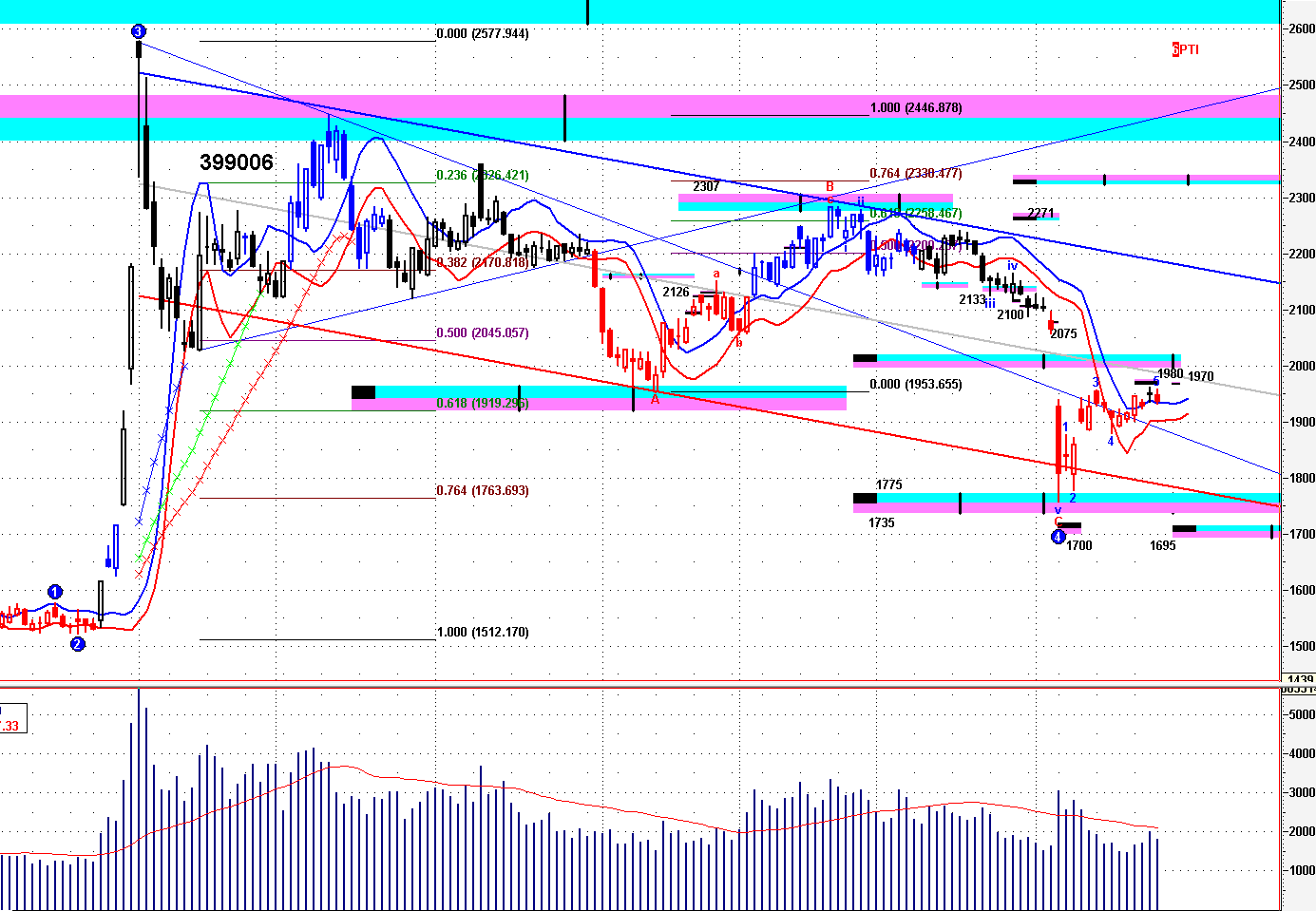1316x911 pixels.
Task: Click the volume indicator value box
Action: [x=12, y=719]
